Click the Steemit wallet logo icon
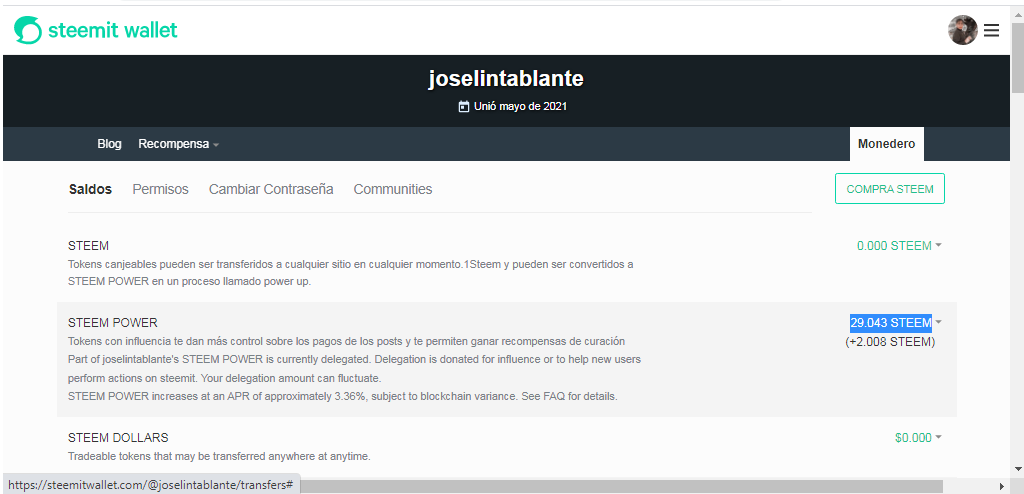The height and width of the screenshot is (494, 1024). click(27, 30)
